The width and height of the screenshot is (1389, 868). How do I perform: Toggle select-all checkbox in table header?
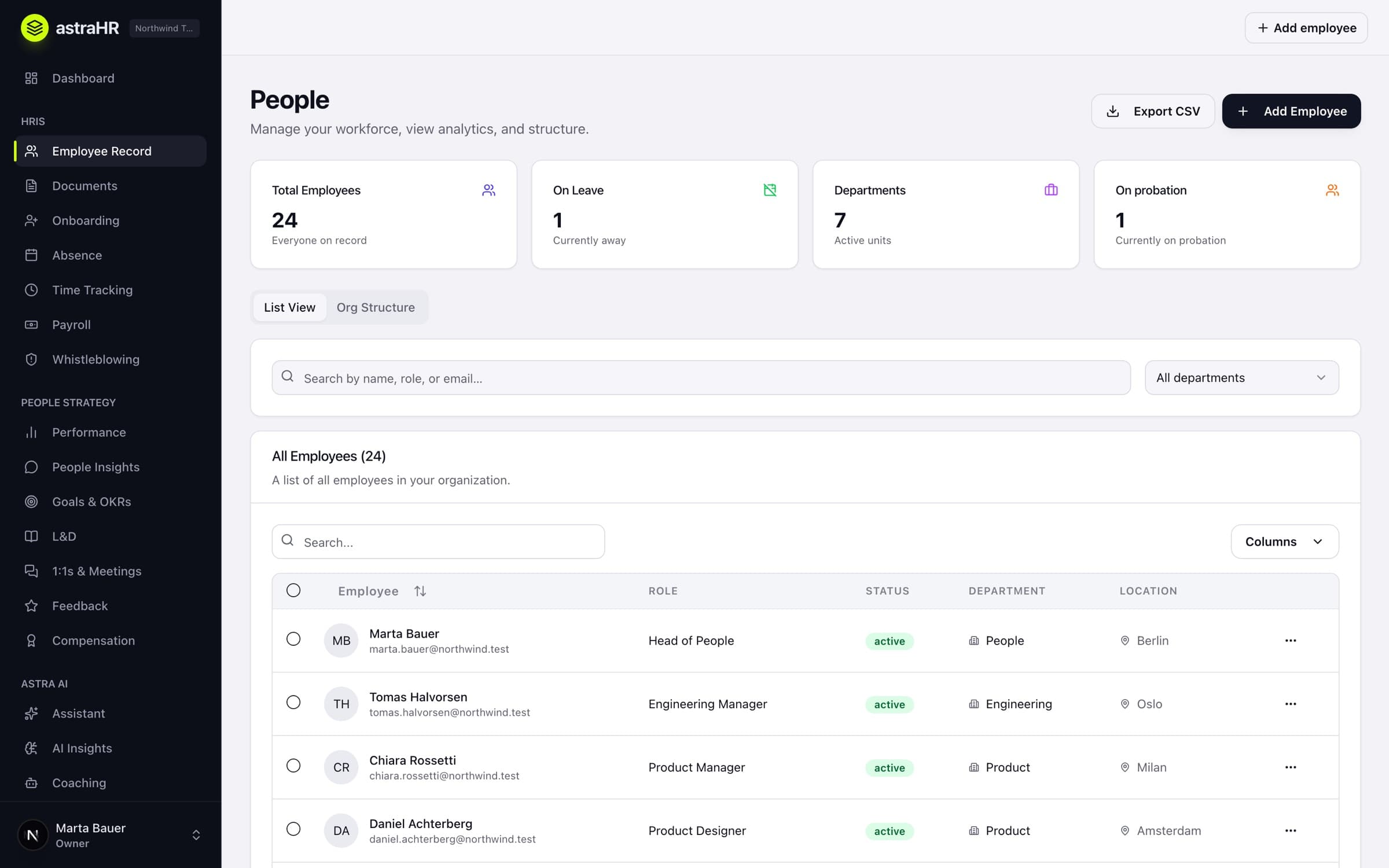pos(293,590)
